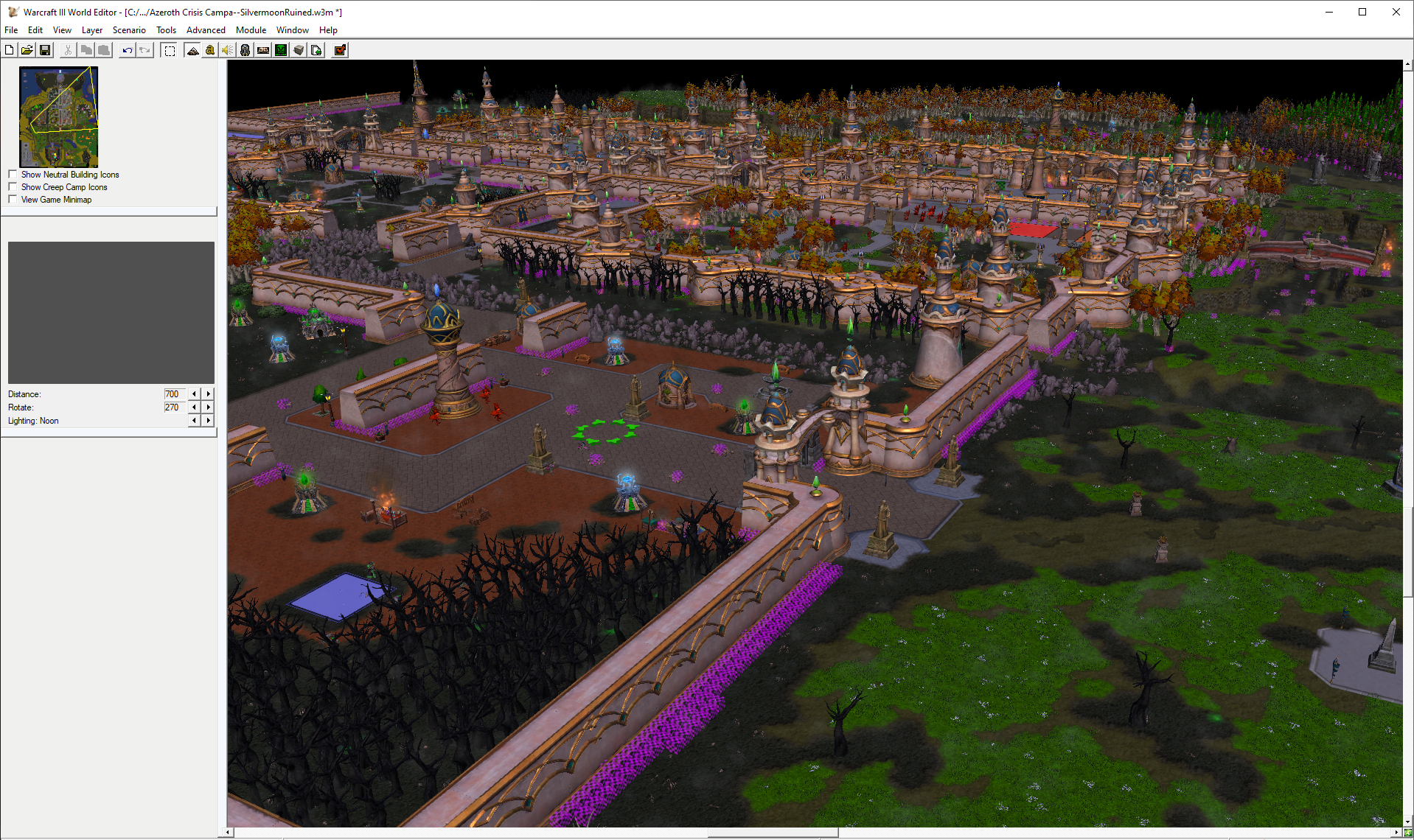This screenshot has width=1414, height=840.
Task: Open the File menu
Action: click(11, 30)
